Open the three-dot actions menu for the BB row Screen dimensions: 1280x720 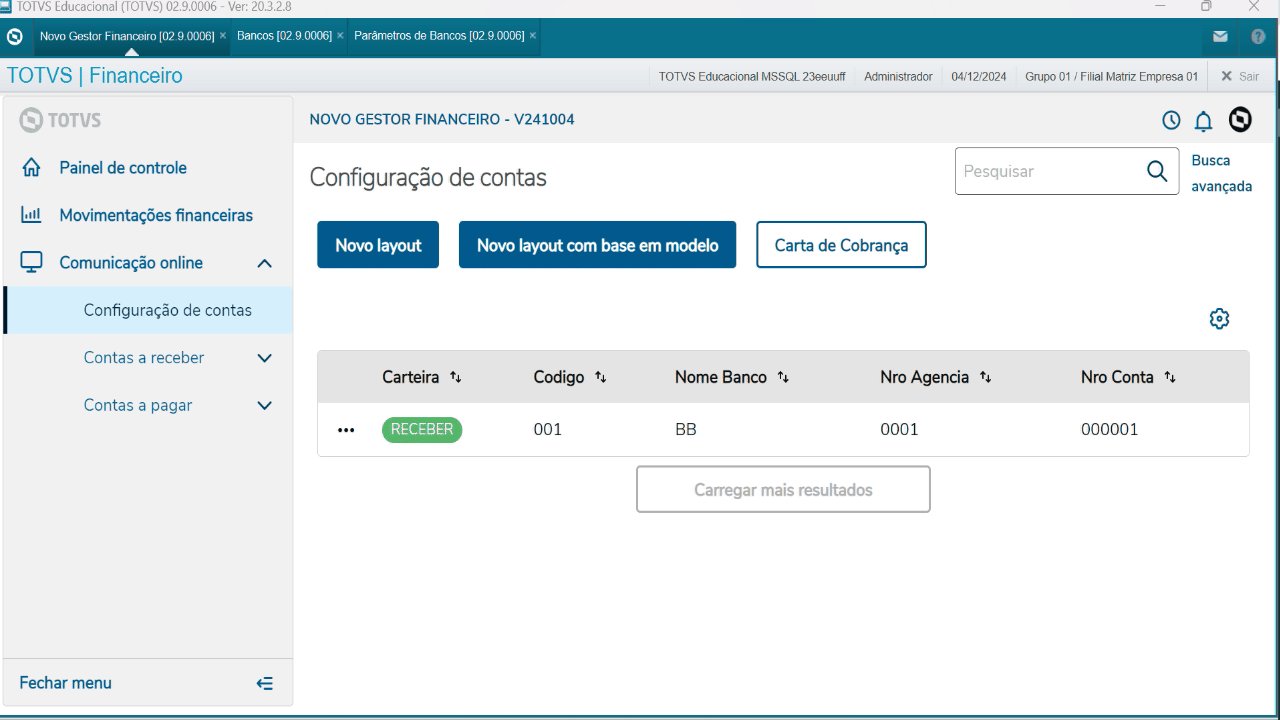pyautogui.click(x=346, y=430)
